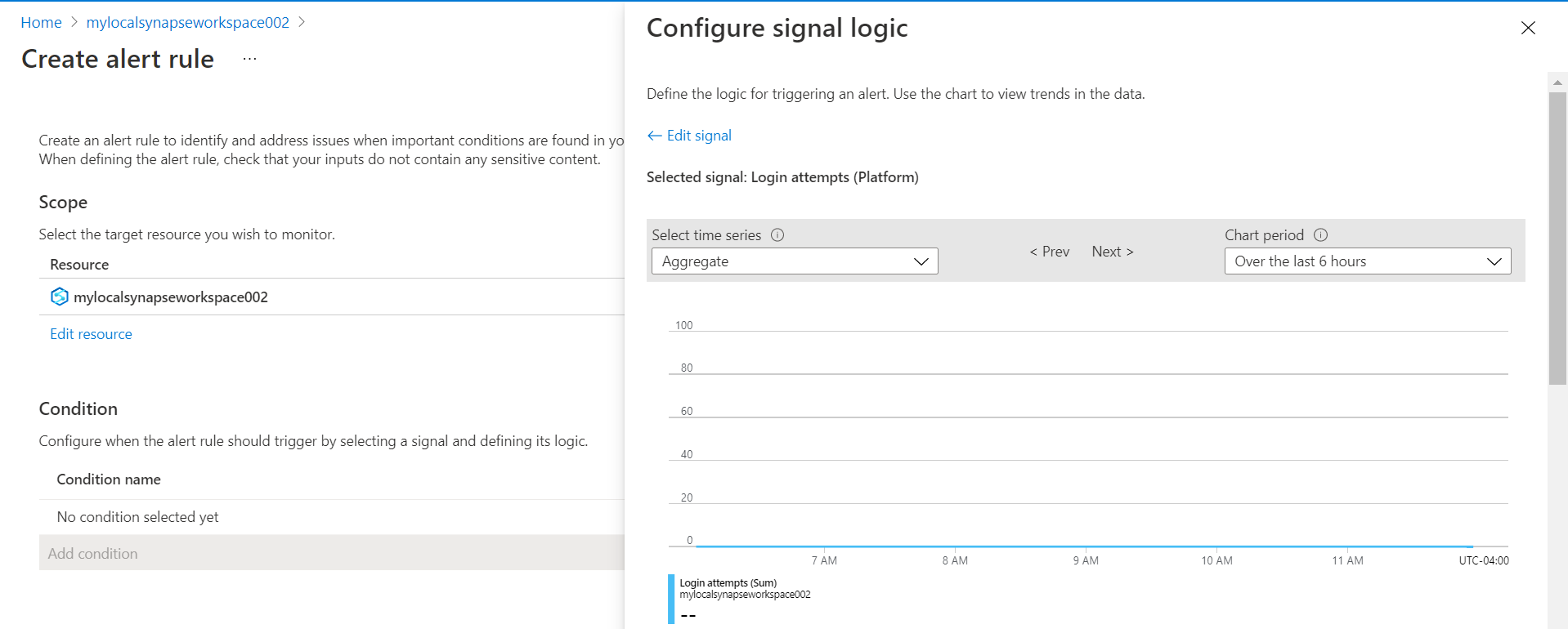Screen dimensions: 1568x629
Task: Click the Edit resource link
Action: pyautogui.click(x=91, y=334)
